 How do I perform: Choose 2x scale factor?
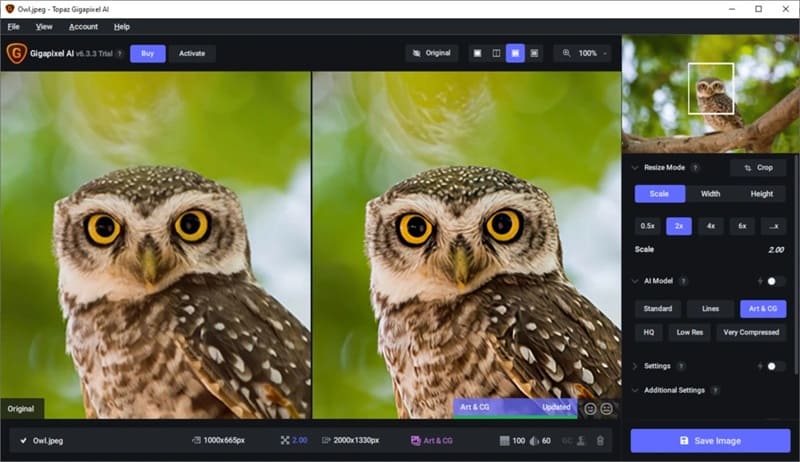click(x=679, y=226)
